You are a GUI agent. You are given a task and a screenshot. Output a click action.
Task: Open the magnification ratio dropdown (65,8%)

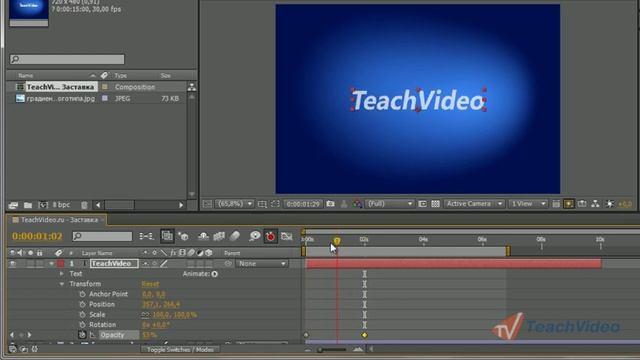(234, 204)
